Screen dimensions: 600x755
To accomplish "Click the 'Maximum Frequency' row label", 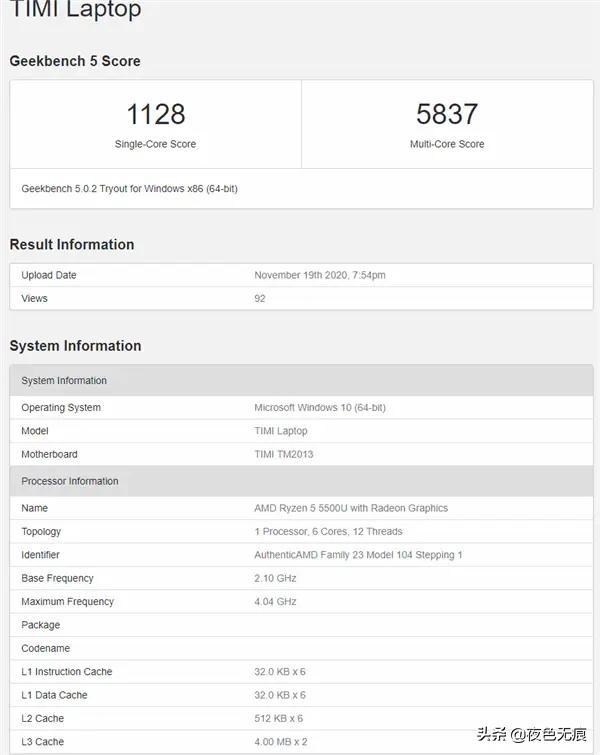I will coord(67,601).
